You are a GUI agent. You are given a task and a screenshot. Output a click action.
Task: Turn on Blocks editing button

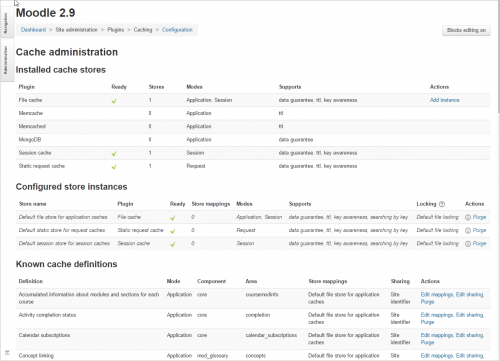[x=466, y=30]
